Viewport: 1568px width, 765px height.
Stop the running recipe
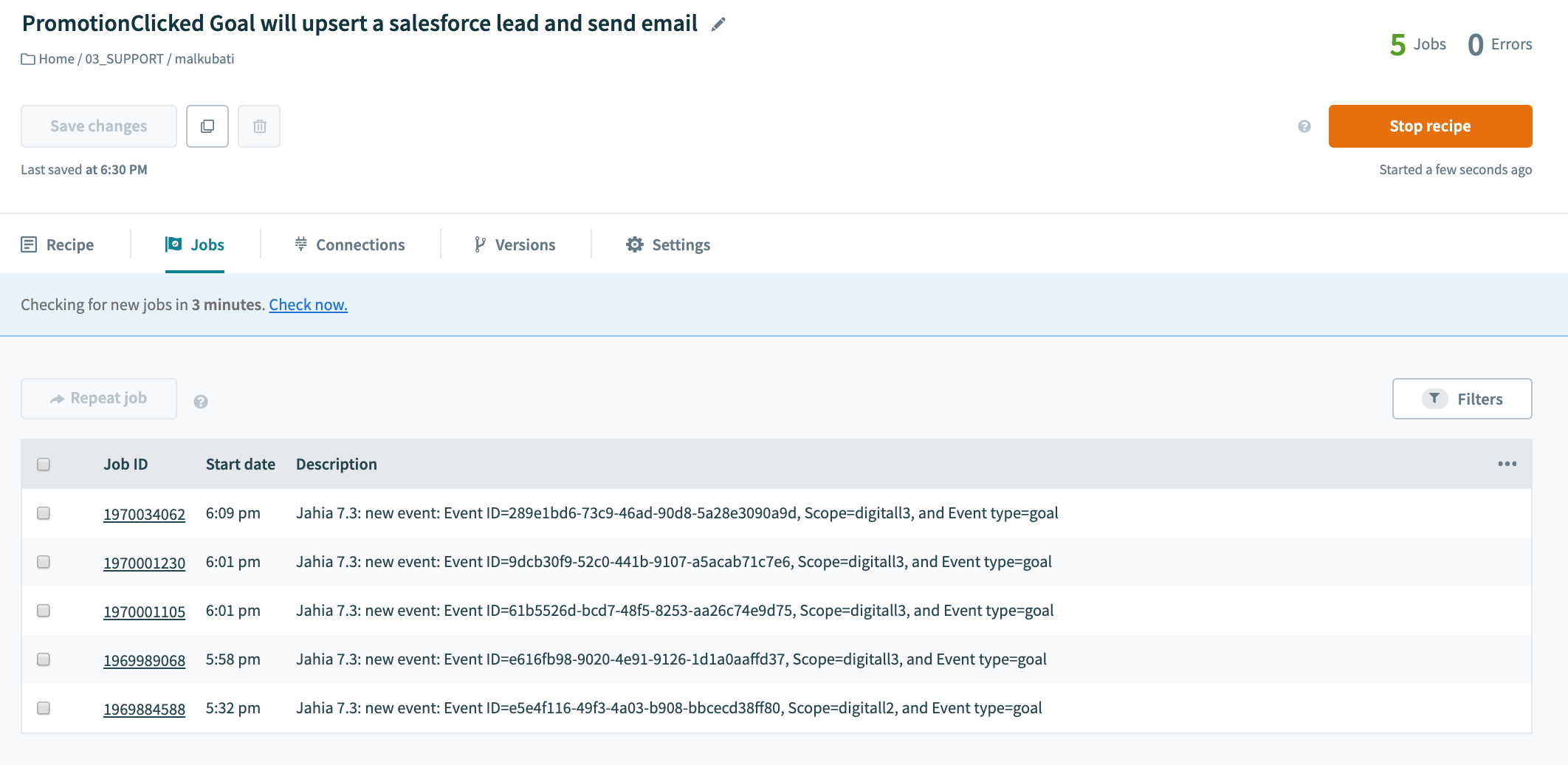click(x=1430, y=126)
